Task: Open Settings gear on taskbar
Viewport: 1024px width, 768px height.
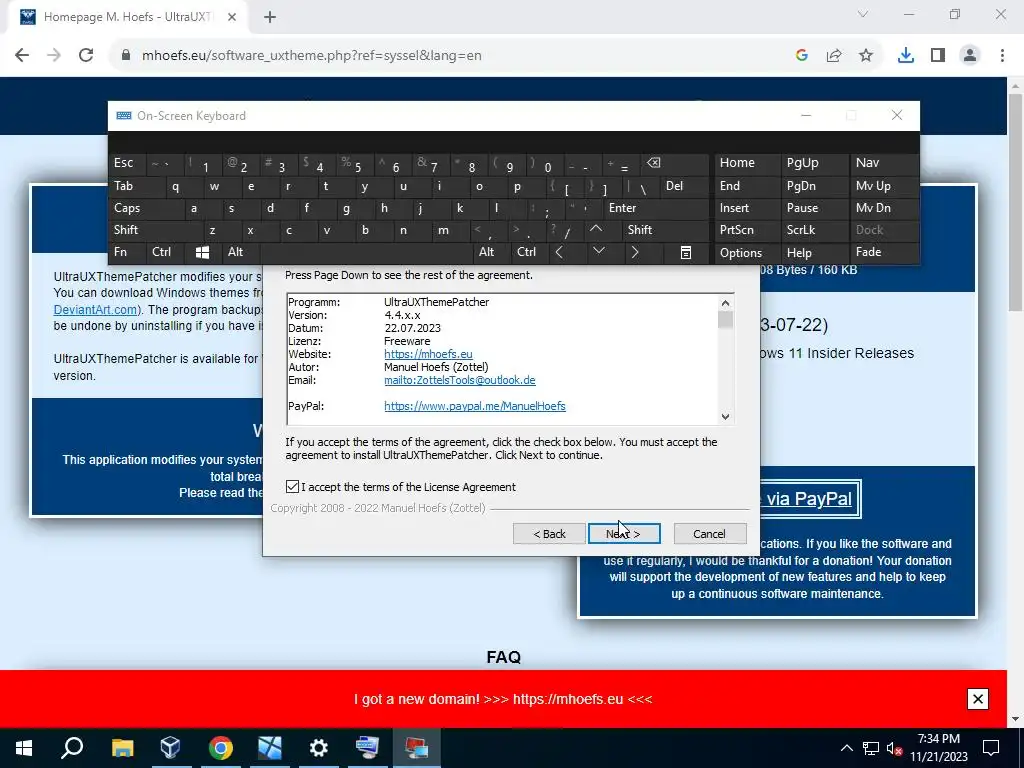Action: pyautogui.click(x=318, y=747)
